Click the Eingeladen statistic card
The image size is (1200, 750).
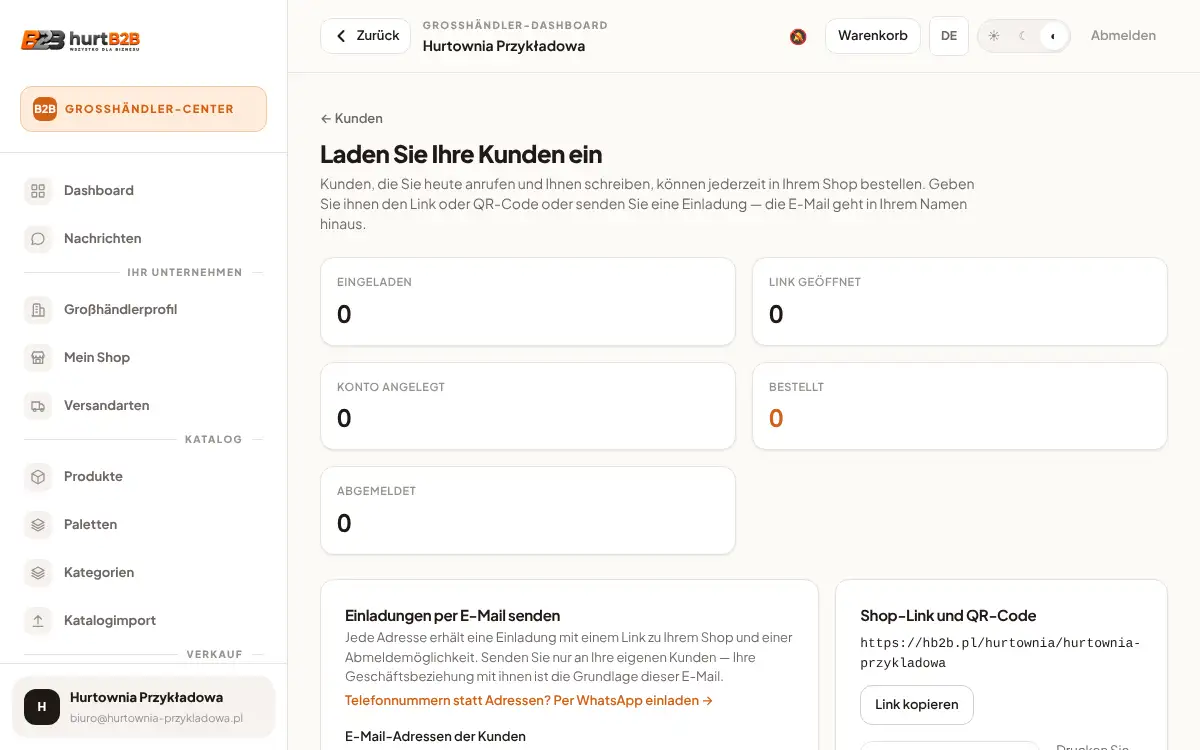pyautogui.click(x=528, y=302)
